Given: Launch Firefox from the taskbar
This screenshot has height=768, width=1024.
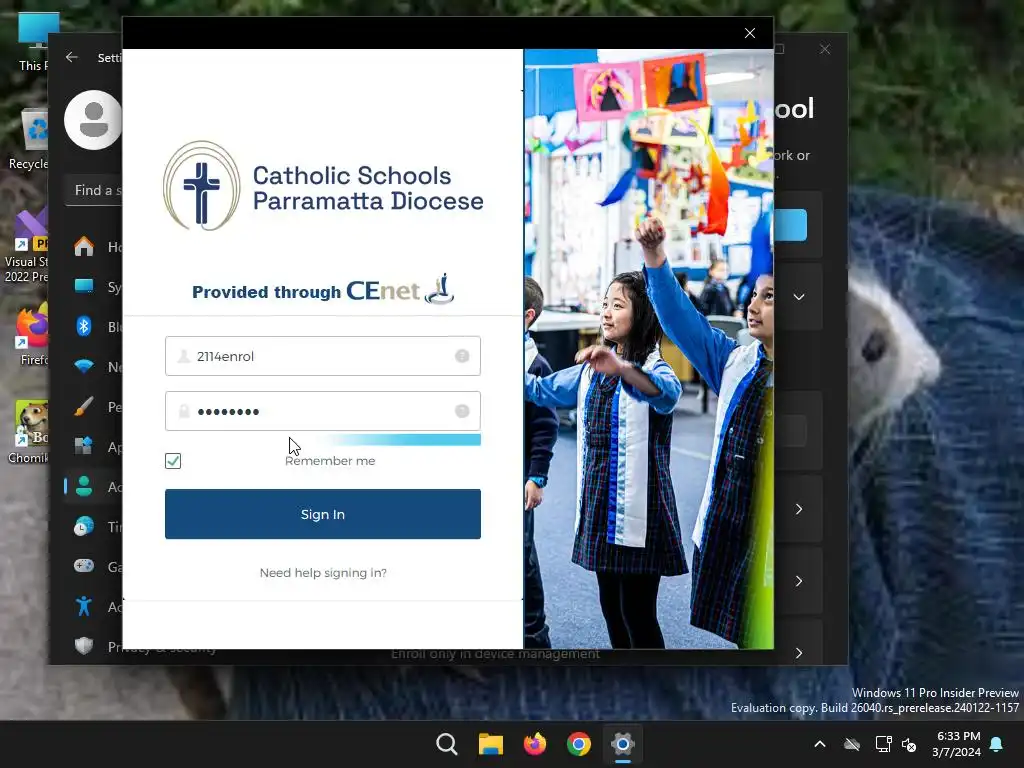Looking at the screenshot, I should pyautogui.click(x=535, y=744).
